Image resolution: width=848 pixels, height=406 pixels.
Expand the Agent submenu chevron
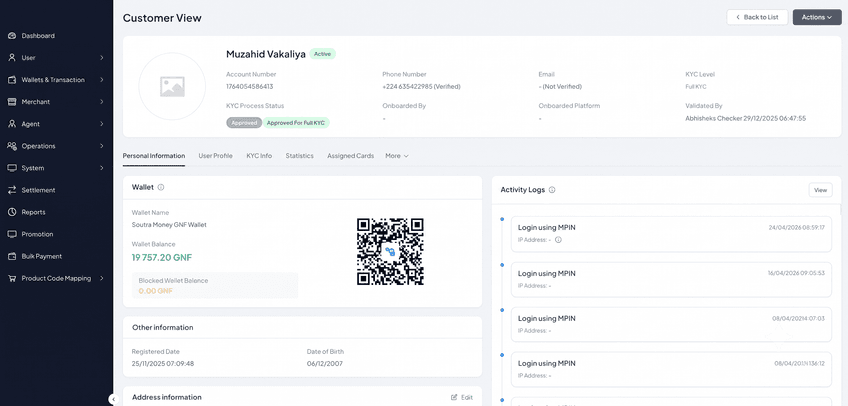(102, 124)
